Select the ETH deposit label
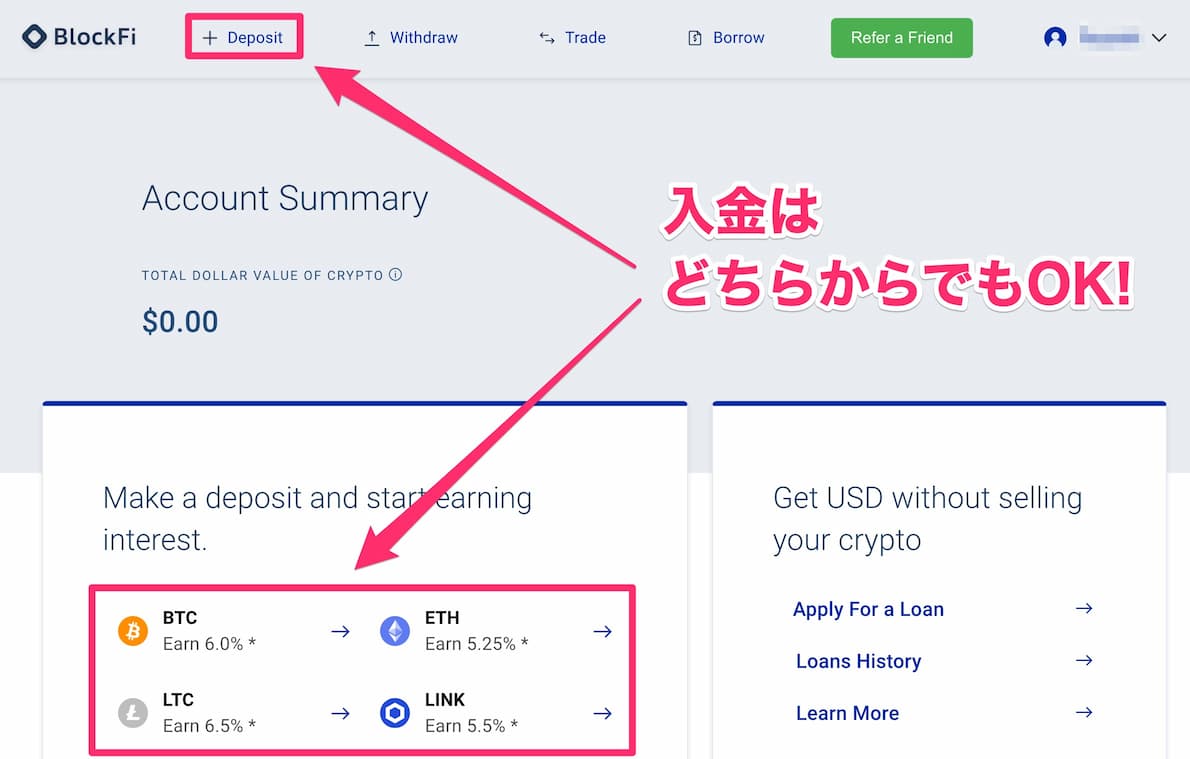The image size is (1190, 759). click(442, 618)
